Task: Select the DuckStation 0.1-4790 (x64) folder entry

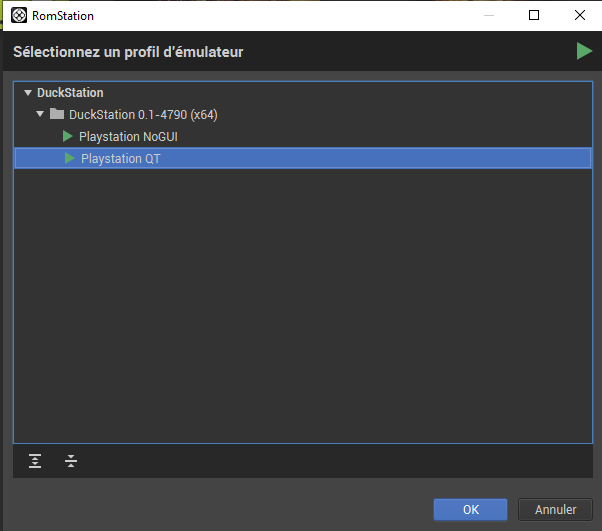Action: point(143,114)
